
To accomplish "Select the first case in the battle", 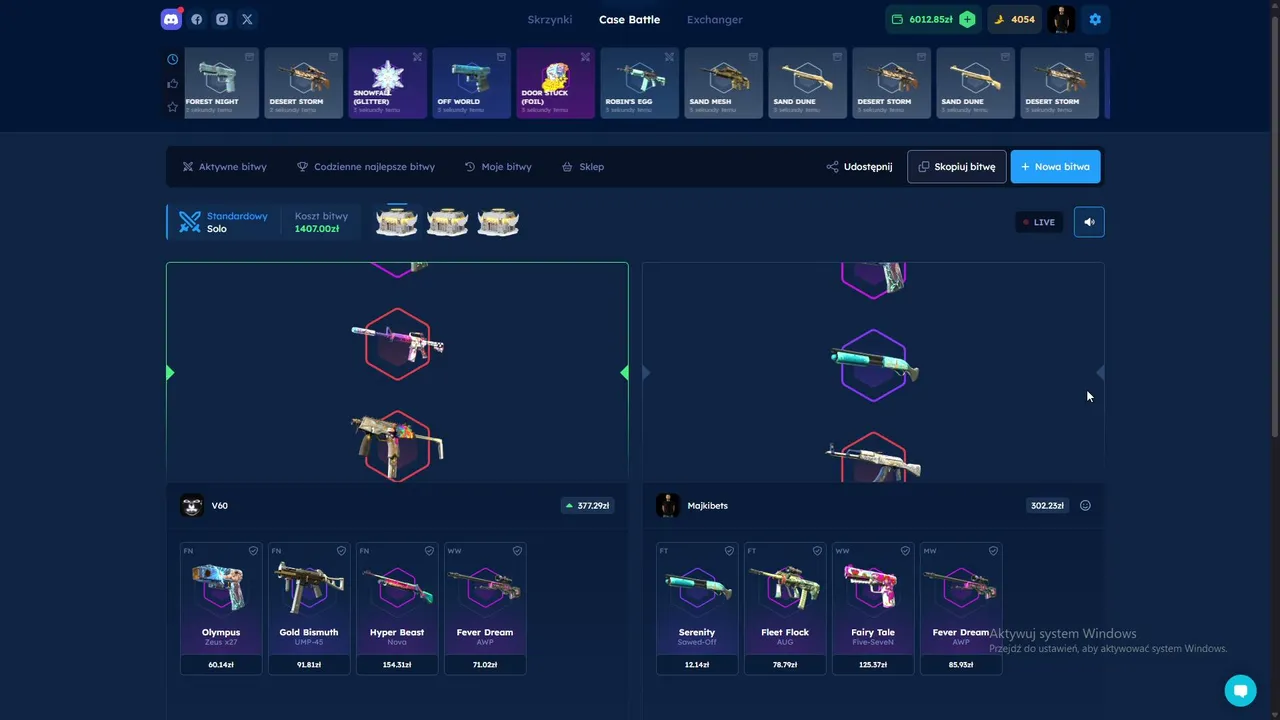I will 397,221.
